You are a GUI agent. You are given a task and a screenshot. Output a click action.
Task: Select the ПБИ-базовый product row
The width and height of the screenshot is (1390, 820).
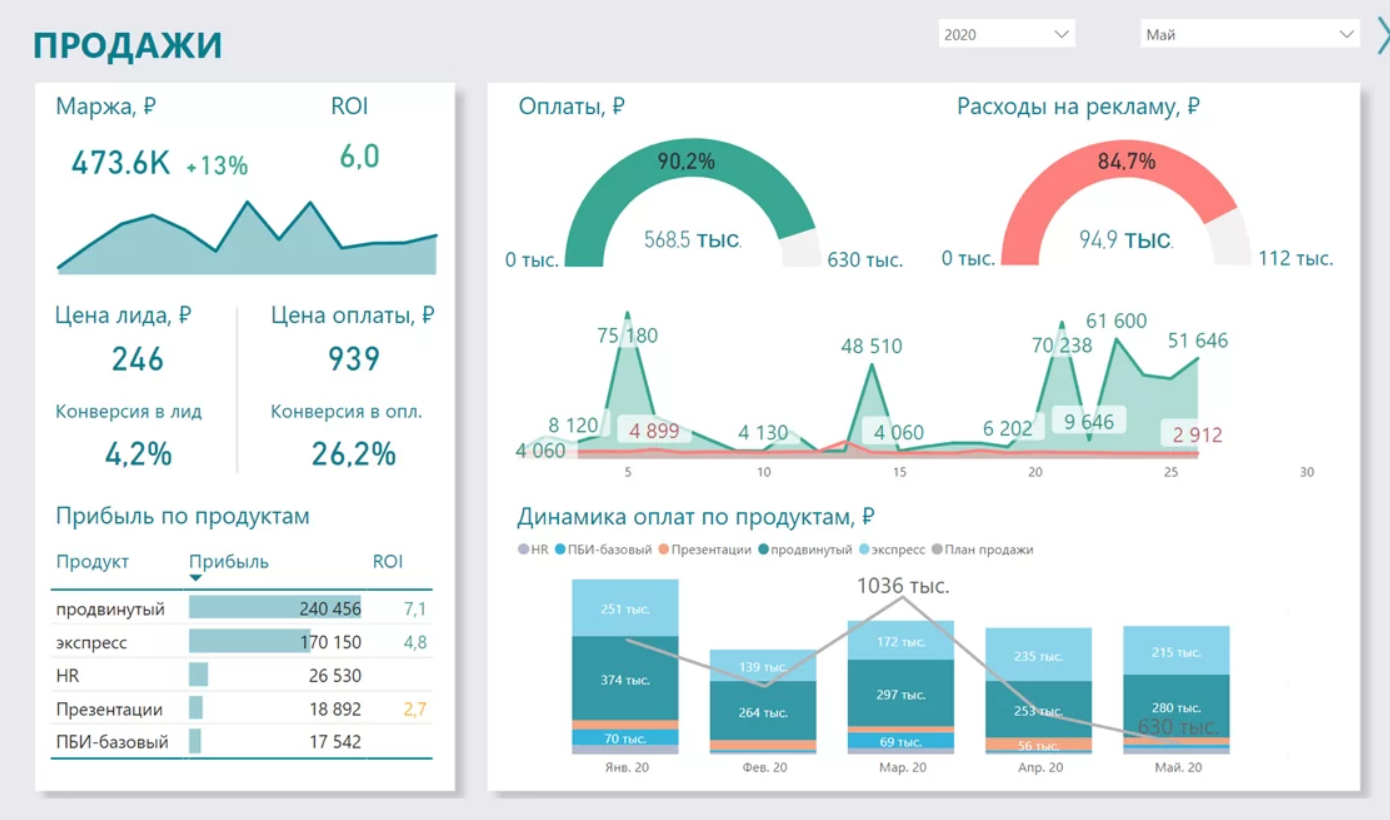tap(242, 742)
